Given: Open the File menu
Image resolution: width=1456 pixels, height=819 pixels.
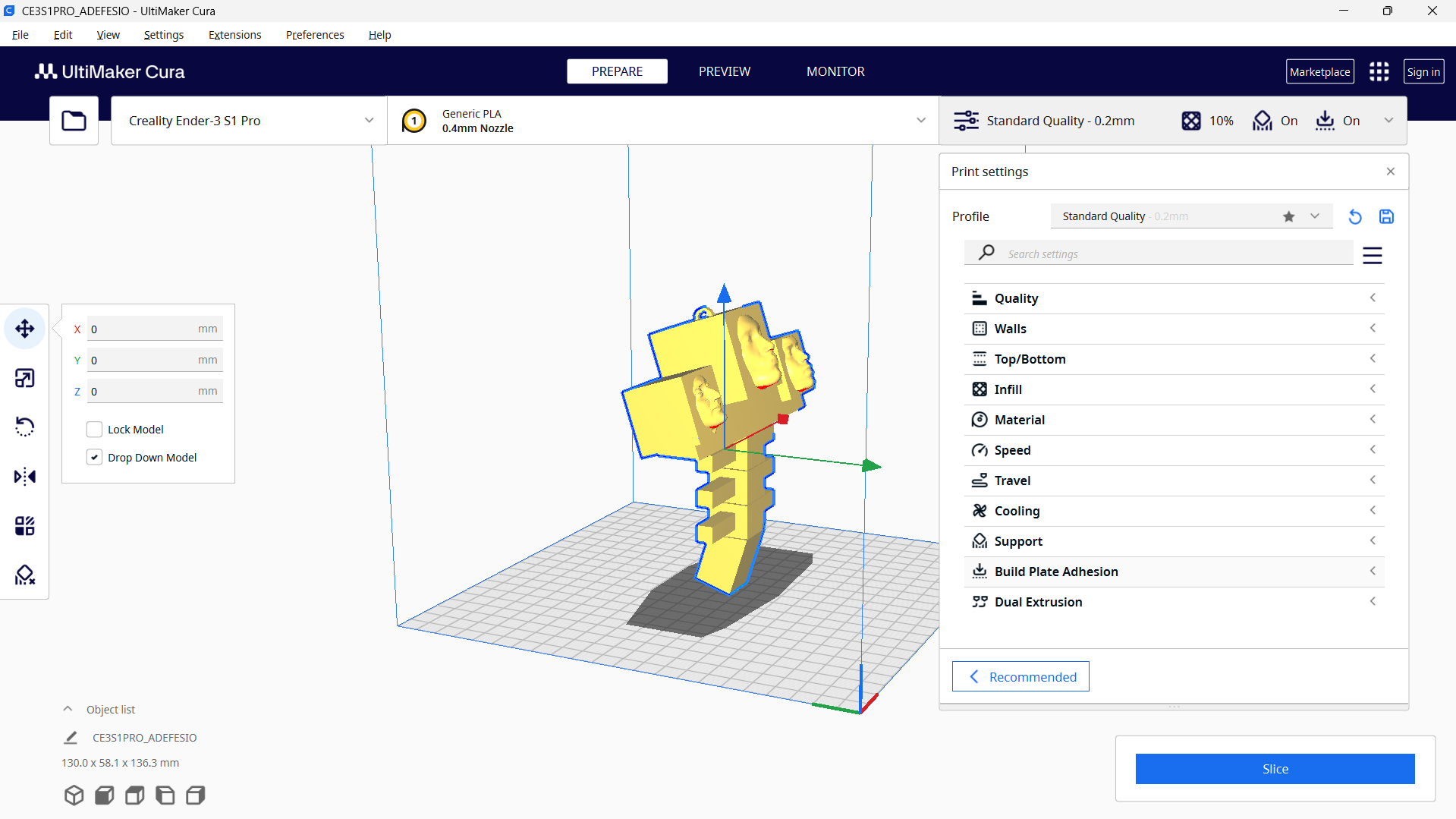Looking at the screenshot, I should pos(20,35).
